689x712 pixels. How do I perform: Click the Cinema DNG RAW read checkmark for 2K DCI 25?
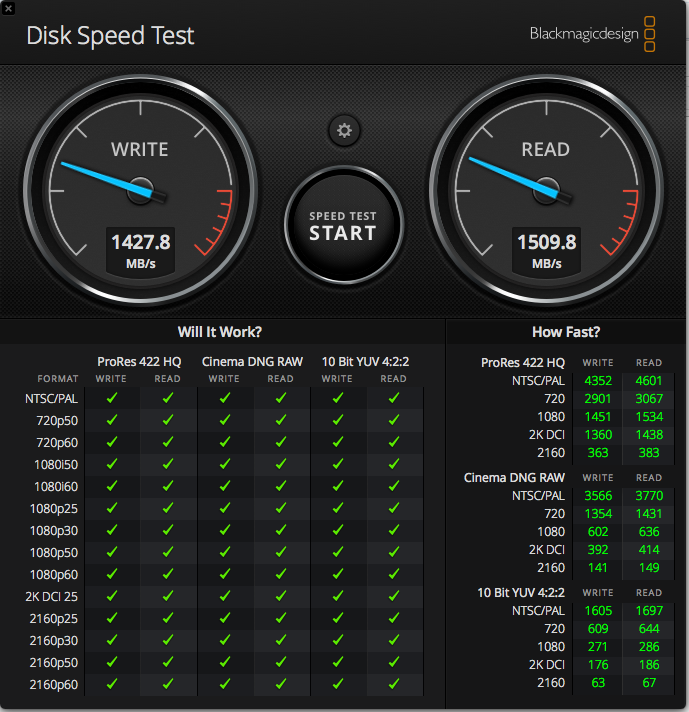(281, 596)
